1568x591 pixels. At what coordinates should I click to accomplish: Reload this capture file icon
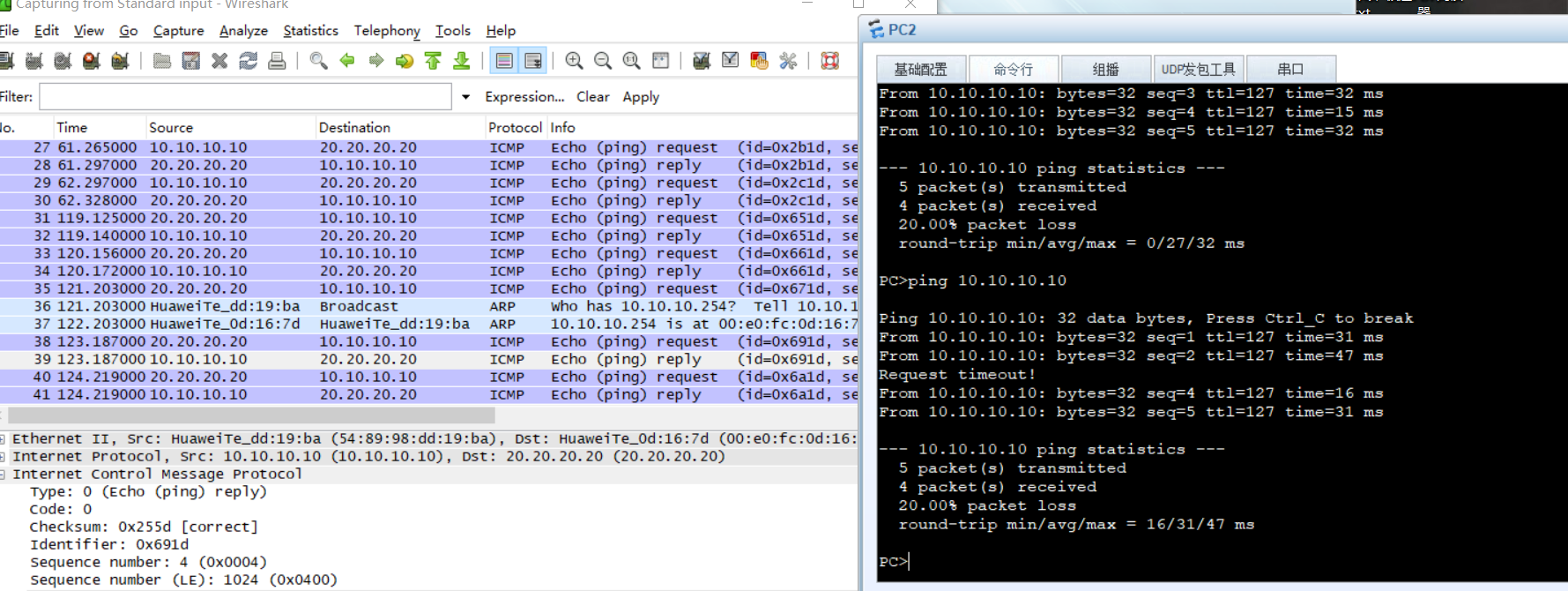point(249,61)
